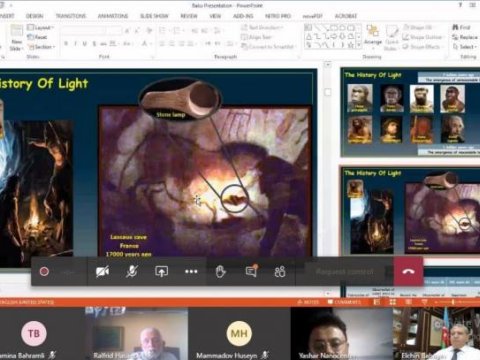This screenshot has height=360, width=480.
Task: Switch to Reading view in status bar
Action: click(408, 302)
